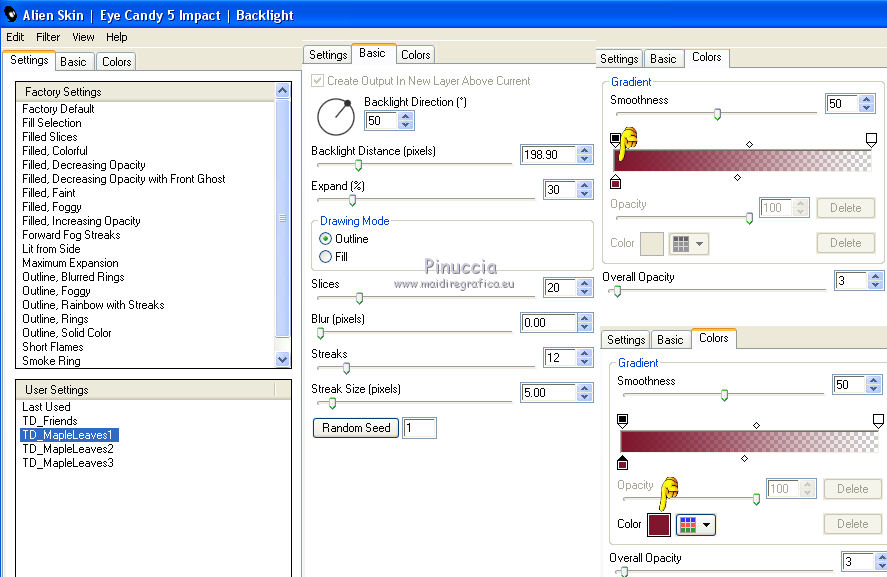Click Backlight Direction stepper arrows
Viewport: 887px width, 577px height.
click(x=405, y=120)
